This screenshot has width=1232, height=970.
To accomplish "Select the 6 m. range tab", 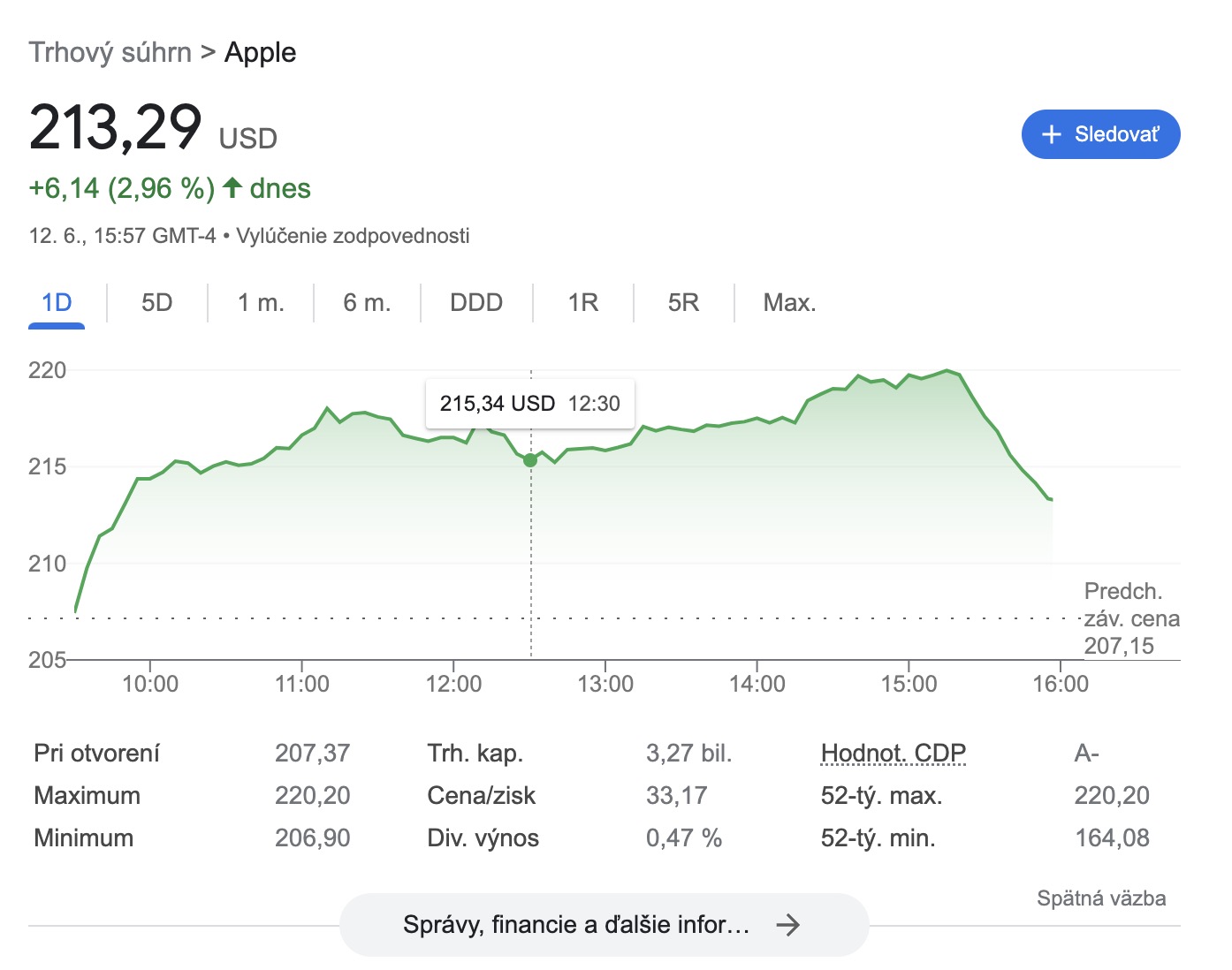I will [367, 303].
